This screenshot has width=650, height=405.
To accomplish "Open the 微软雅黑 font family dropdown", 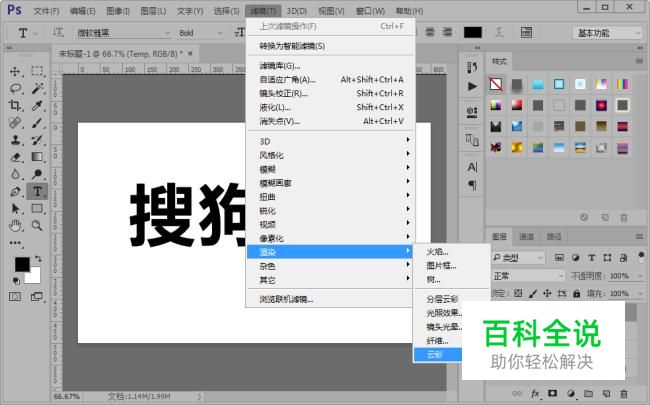I will click(x=123, y=33).
